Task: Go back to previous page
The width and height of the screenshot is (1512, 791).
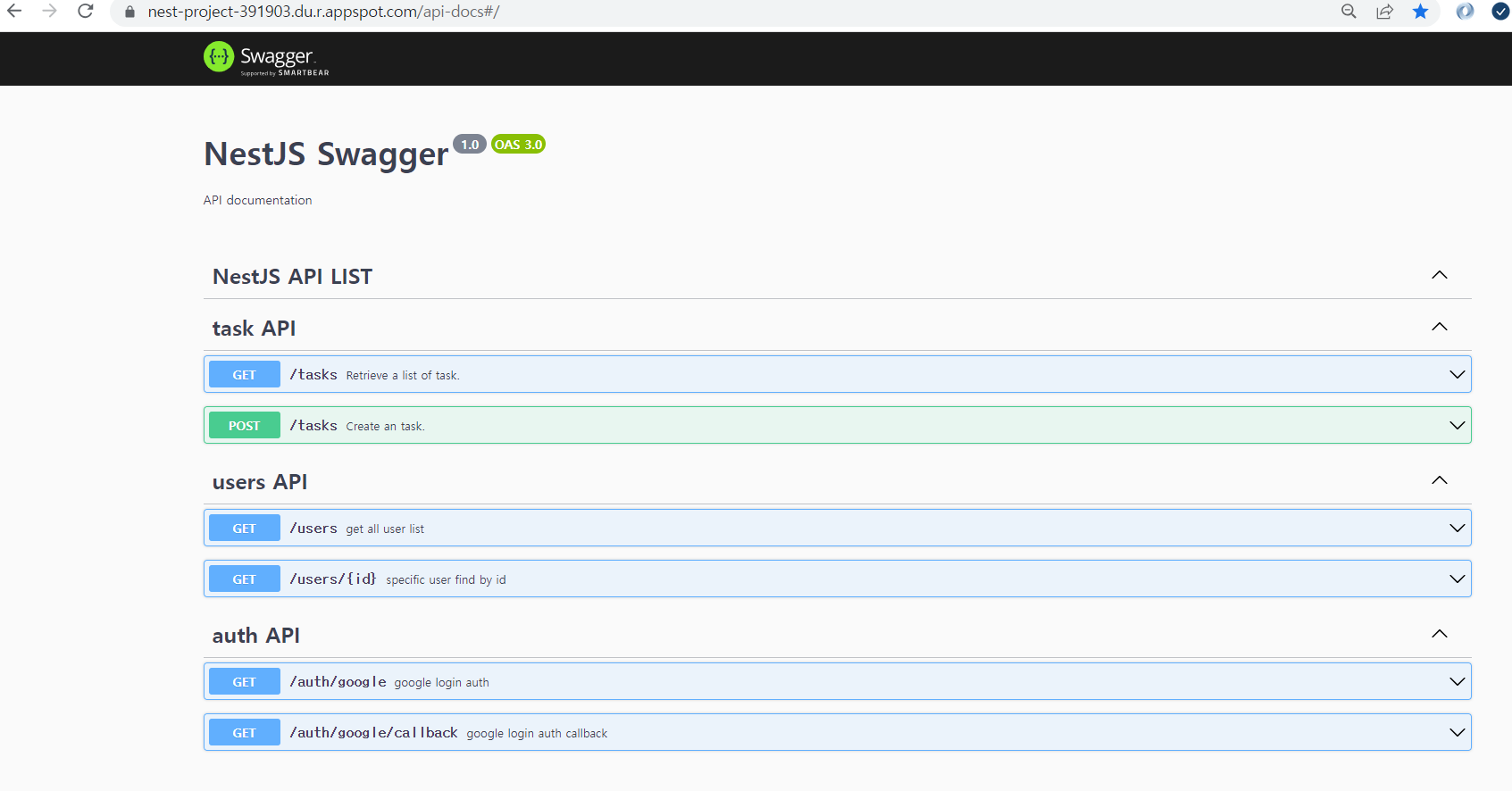Action: [x=14, y=12]
